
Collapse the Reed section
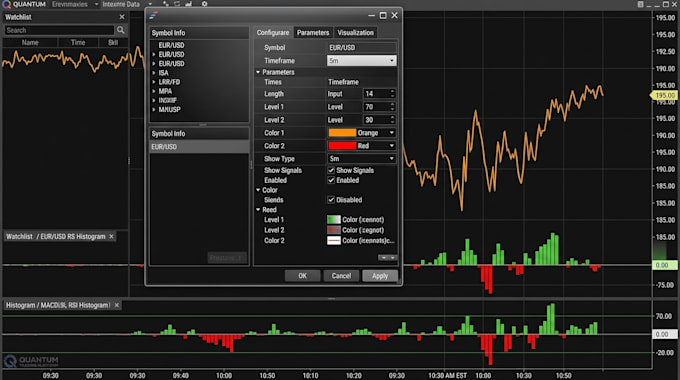(x=258, y=210)
